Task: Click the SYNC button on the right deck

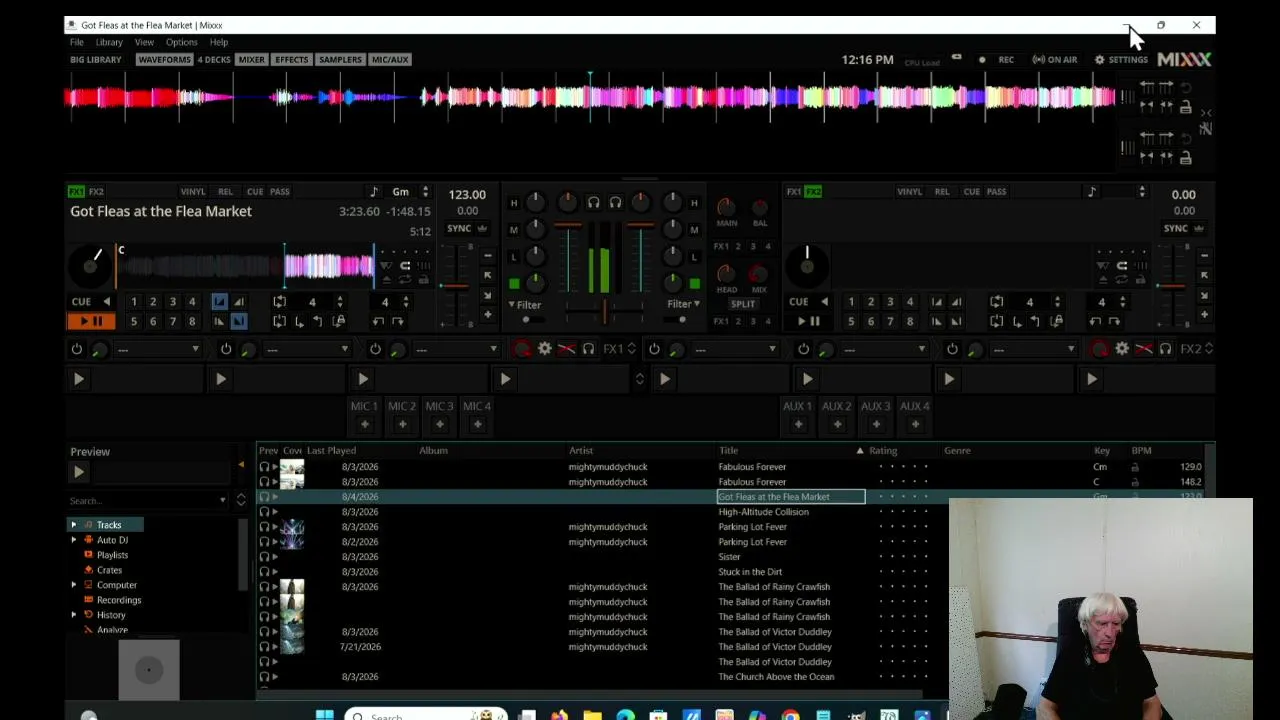Action: coord(1183,228)
